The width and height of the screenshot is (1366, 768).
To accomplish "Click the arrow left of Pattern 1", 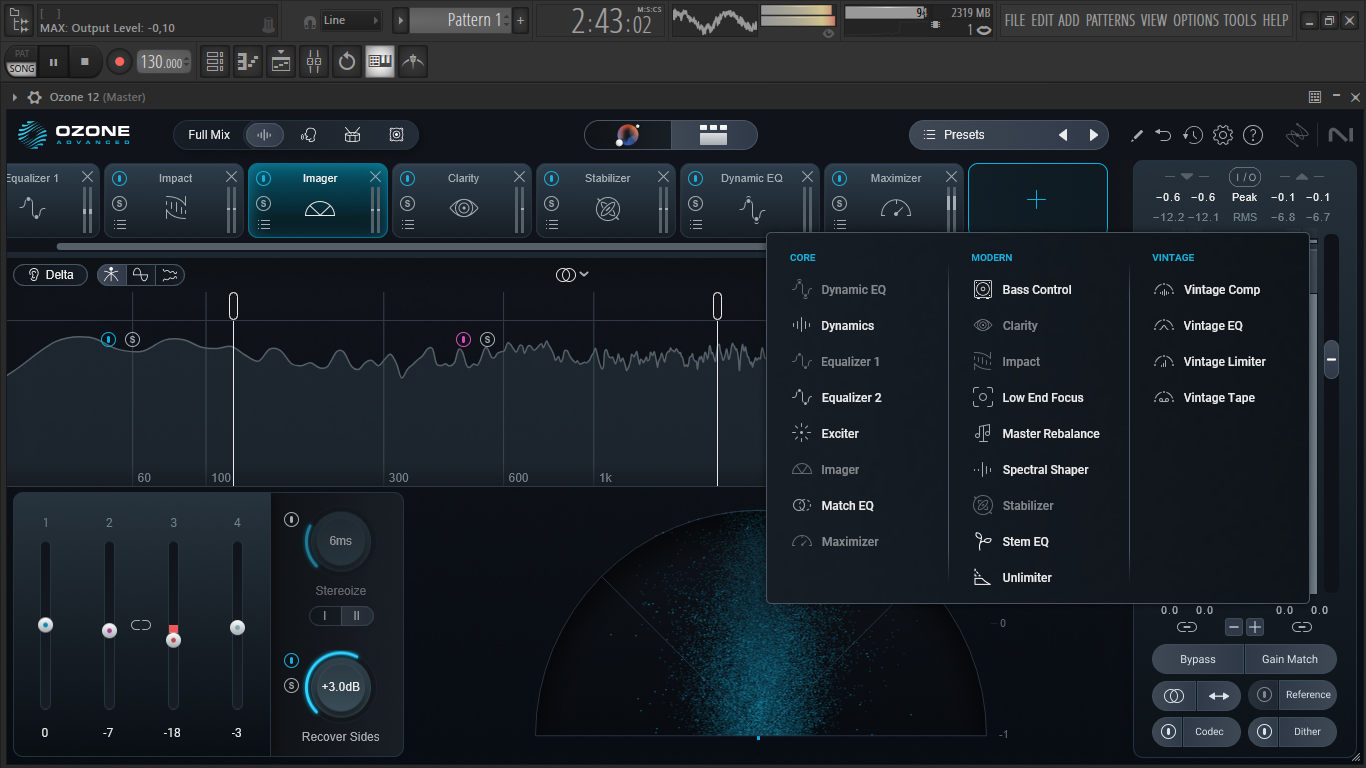I will pyautogui.click(x=400, y=20).
